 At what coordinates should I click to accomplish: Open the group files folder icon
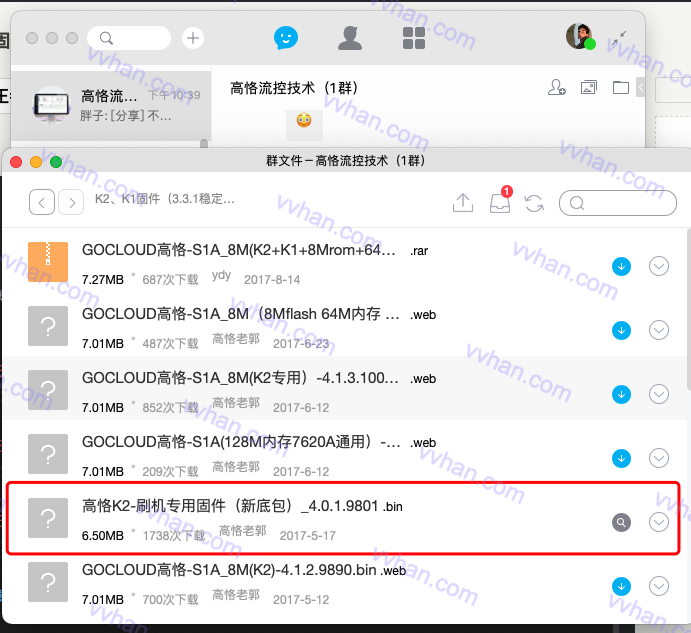pyautogui.click(x=621, y=87)
